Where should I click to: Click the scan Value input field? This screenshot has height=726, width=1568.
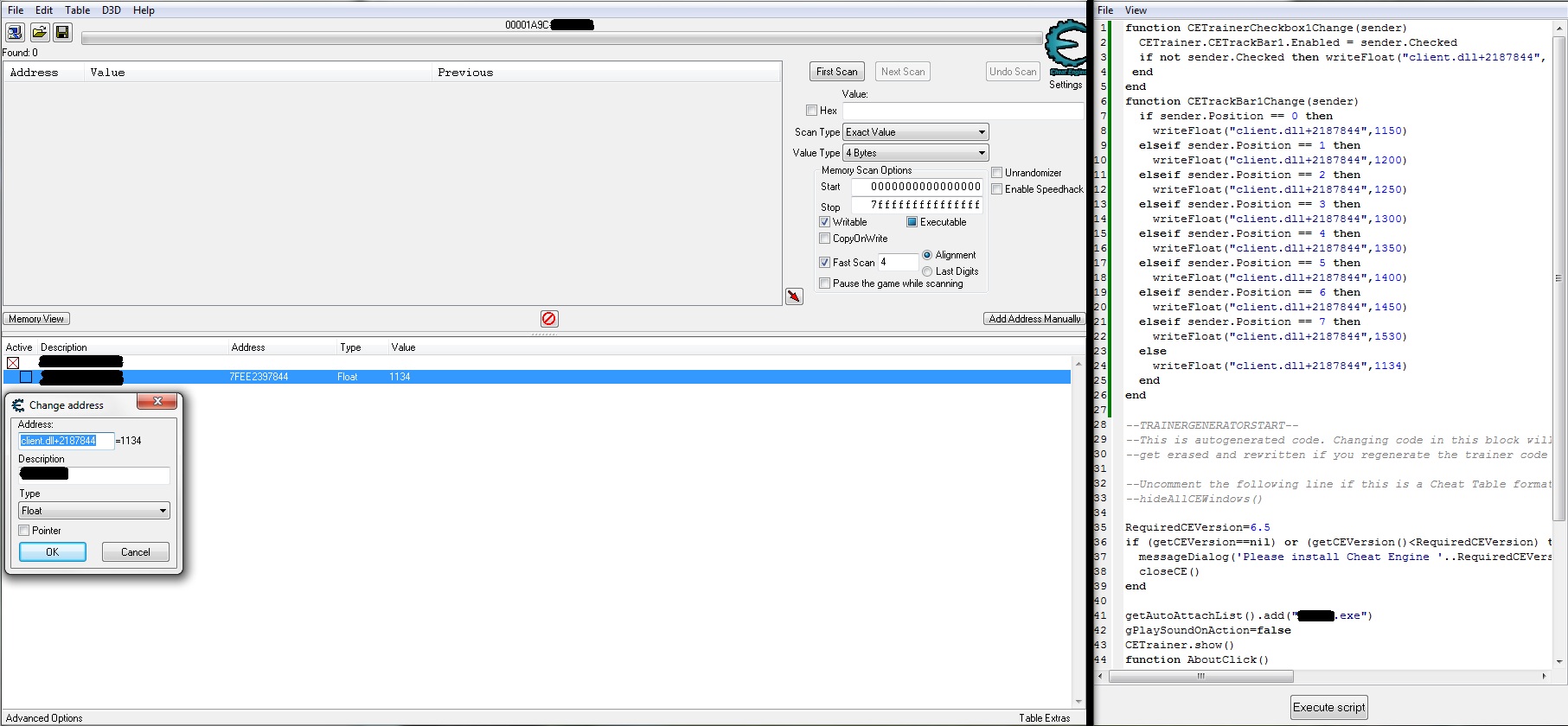962,111
